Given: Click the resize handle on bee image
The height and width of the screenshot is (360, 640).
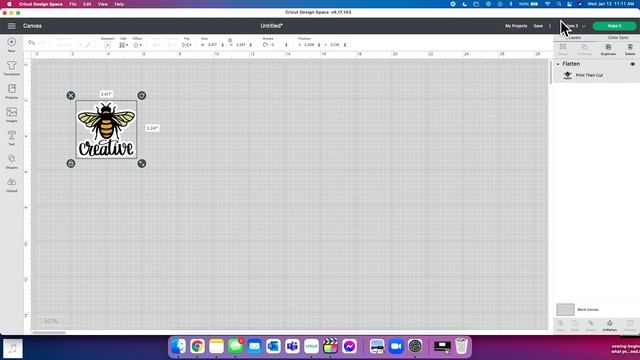Looking at the screenshot, I should [142, 163].
